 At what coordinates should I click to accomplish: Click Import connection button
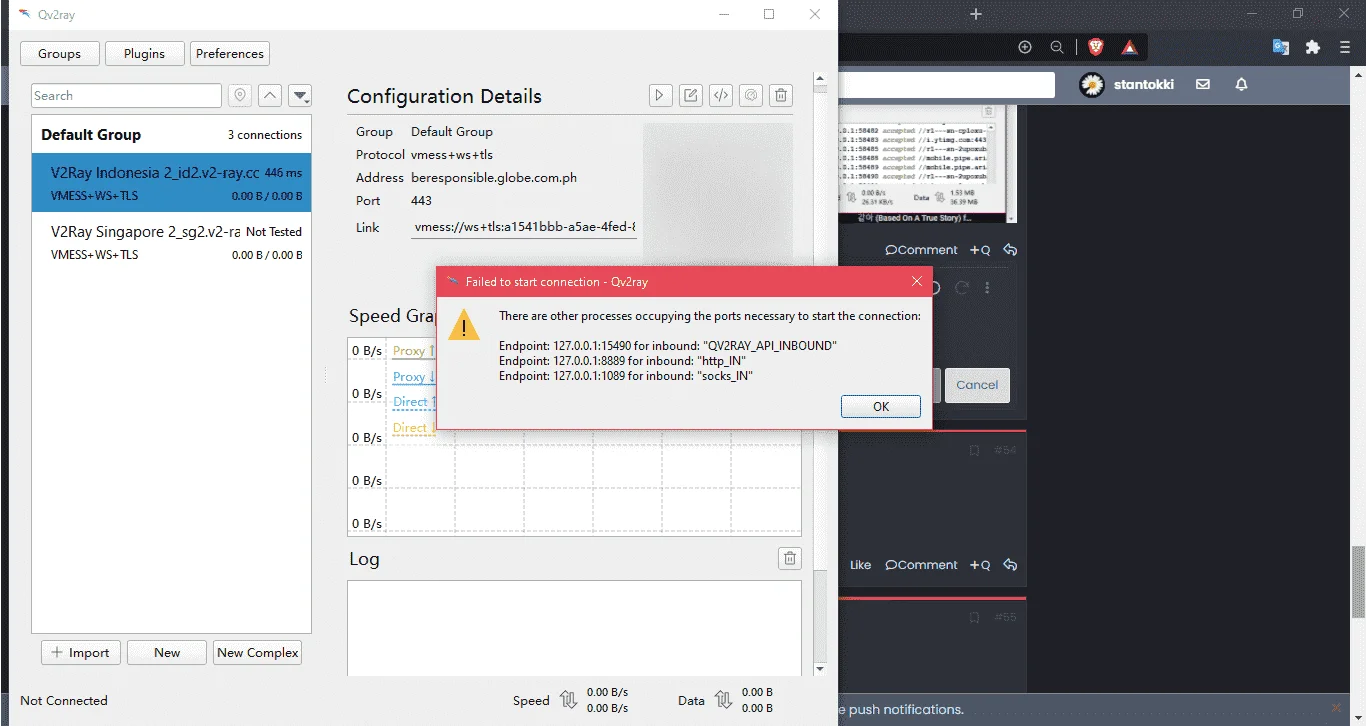pos(81,653)
